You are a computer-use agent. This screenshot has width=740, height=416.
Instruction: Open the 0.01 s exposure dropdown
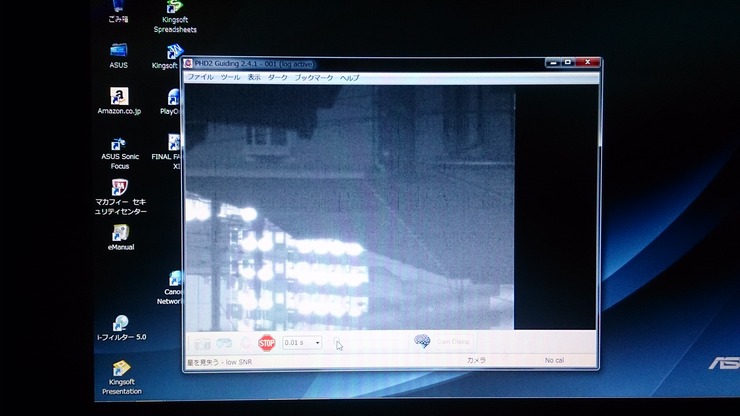click(302, 343)
